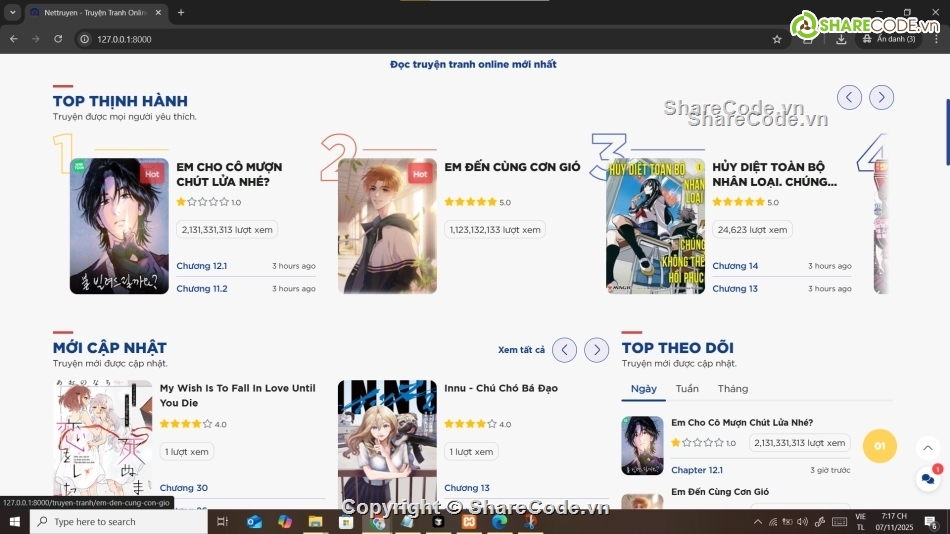Show hidden system tray icons

(x=758, y=522)
